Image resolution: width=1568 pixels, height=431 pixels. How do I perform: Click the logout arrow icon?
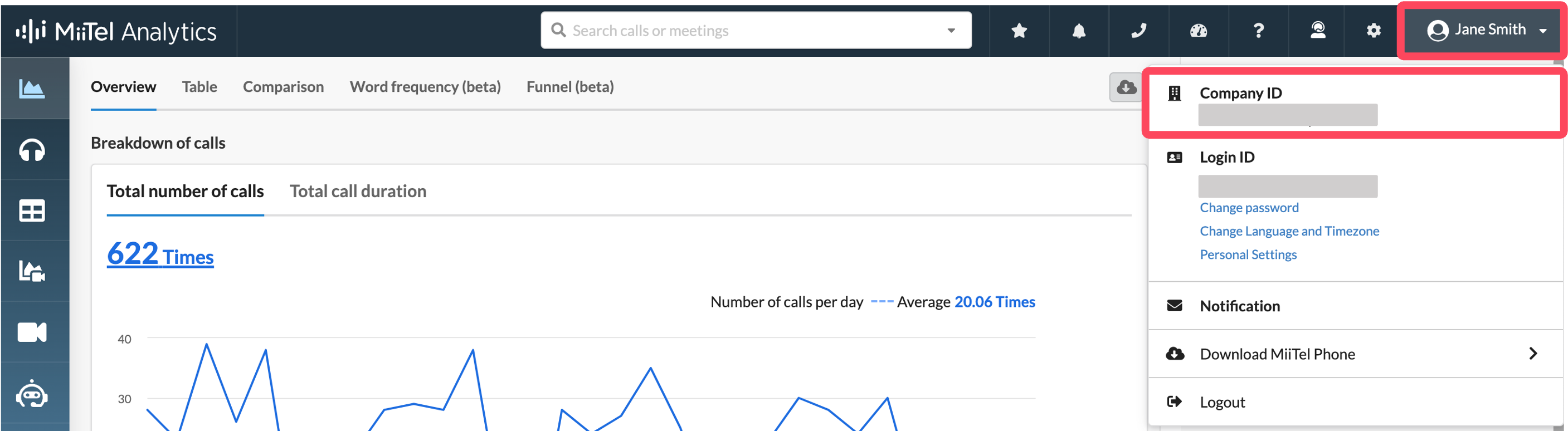[x=1174, y=402]
